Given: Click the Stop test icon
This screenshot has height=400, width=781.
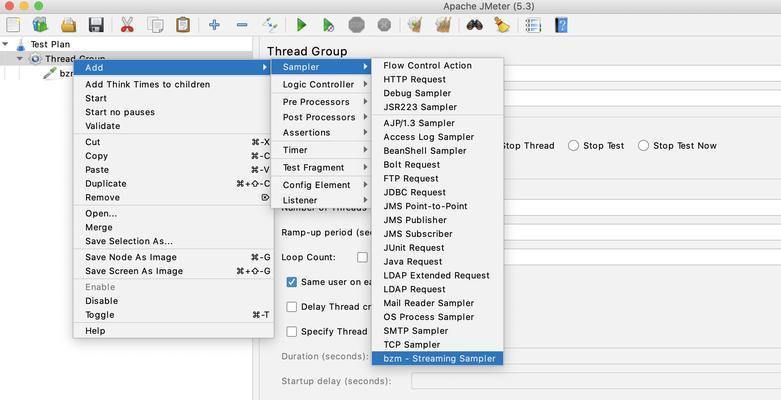Looking at the screenshot, I should pyautogui.click(x=357, y=24).
